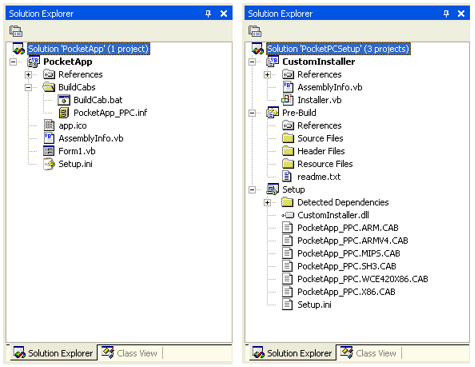
Task: Select the Setup project icon
Action: [x=273, y=189]
